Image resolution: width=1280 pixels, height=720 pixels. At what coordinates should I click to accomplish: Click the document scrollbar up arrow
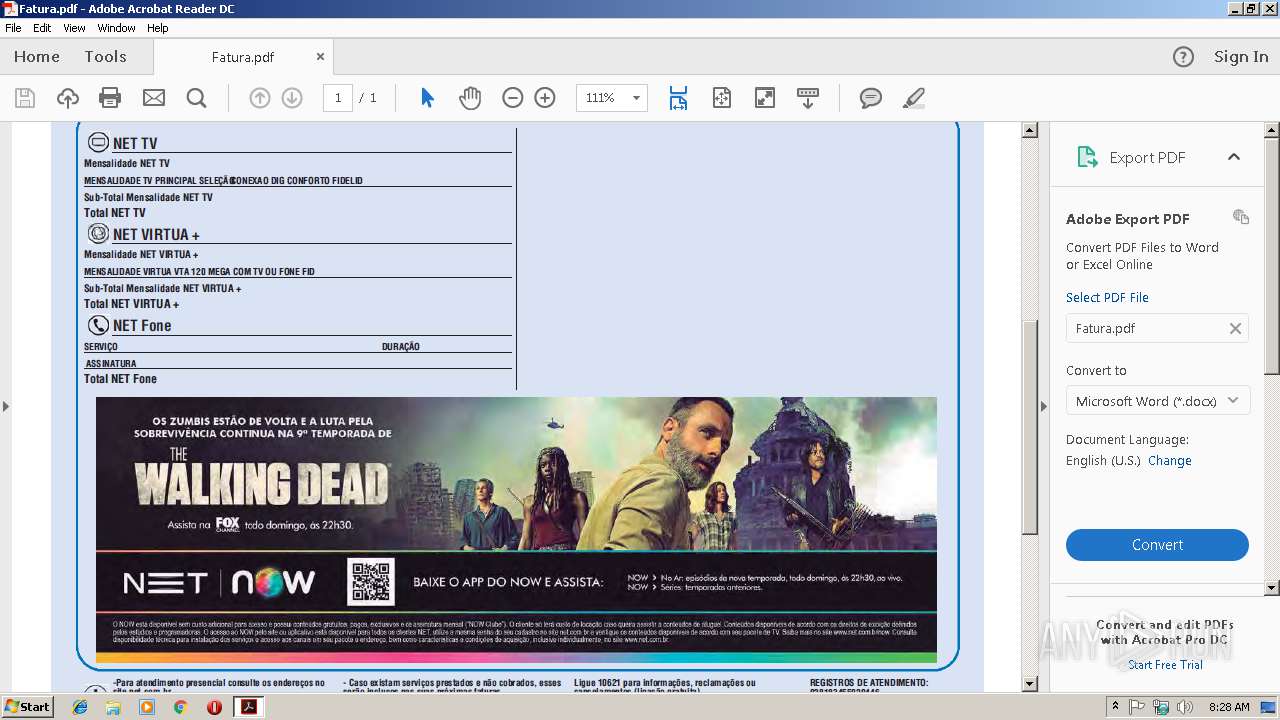[1030, 130]
